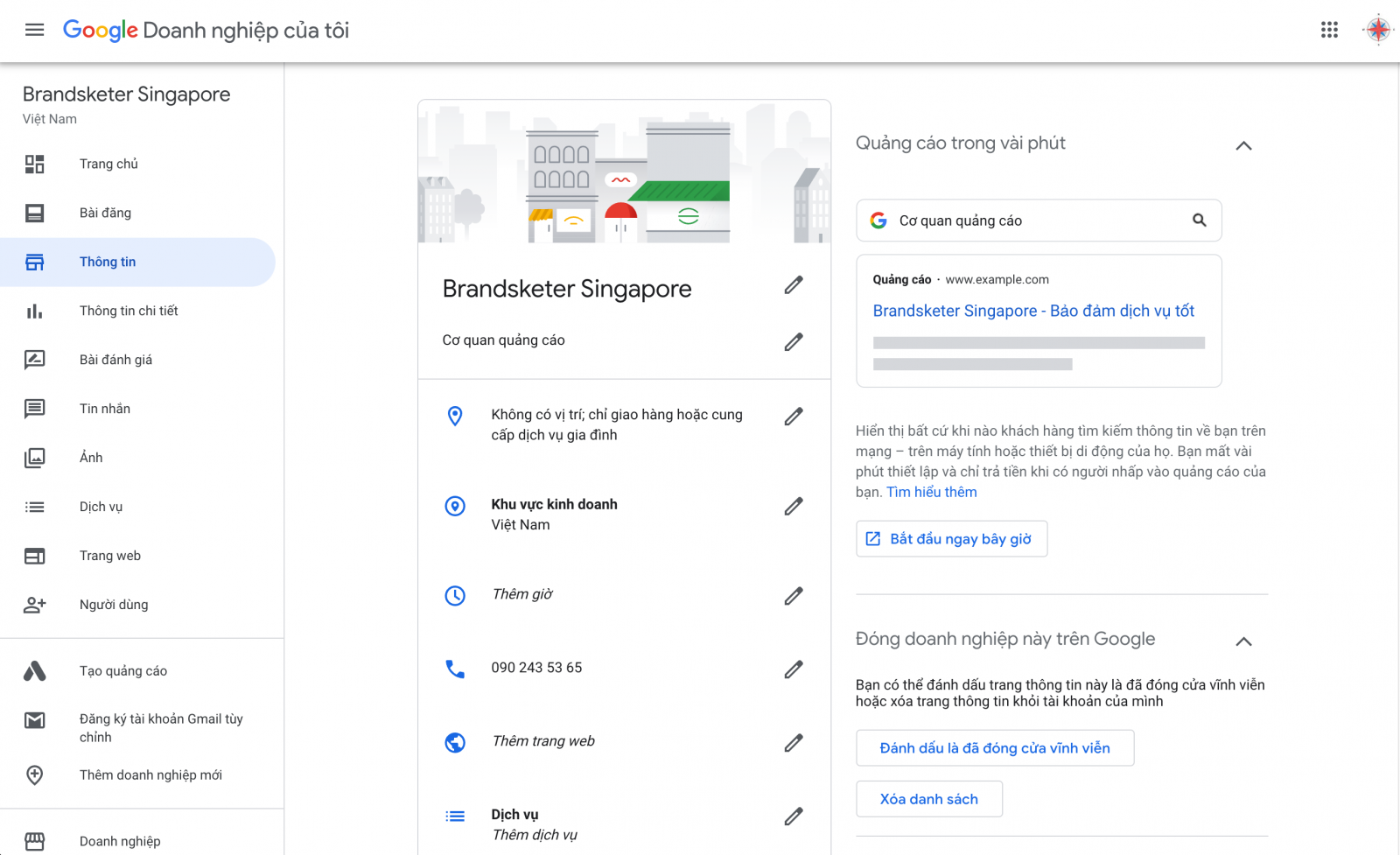Click the www.example.com ad URL text
Viewport: 1400px width, 855px height.
point(997,279)
